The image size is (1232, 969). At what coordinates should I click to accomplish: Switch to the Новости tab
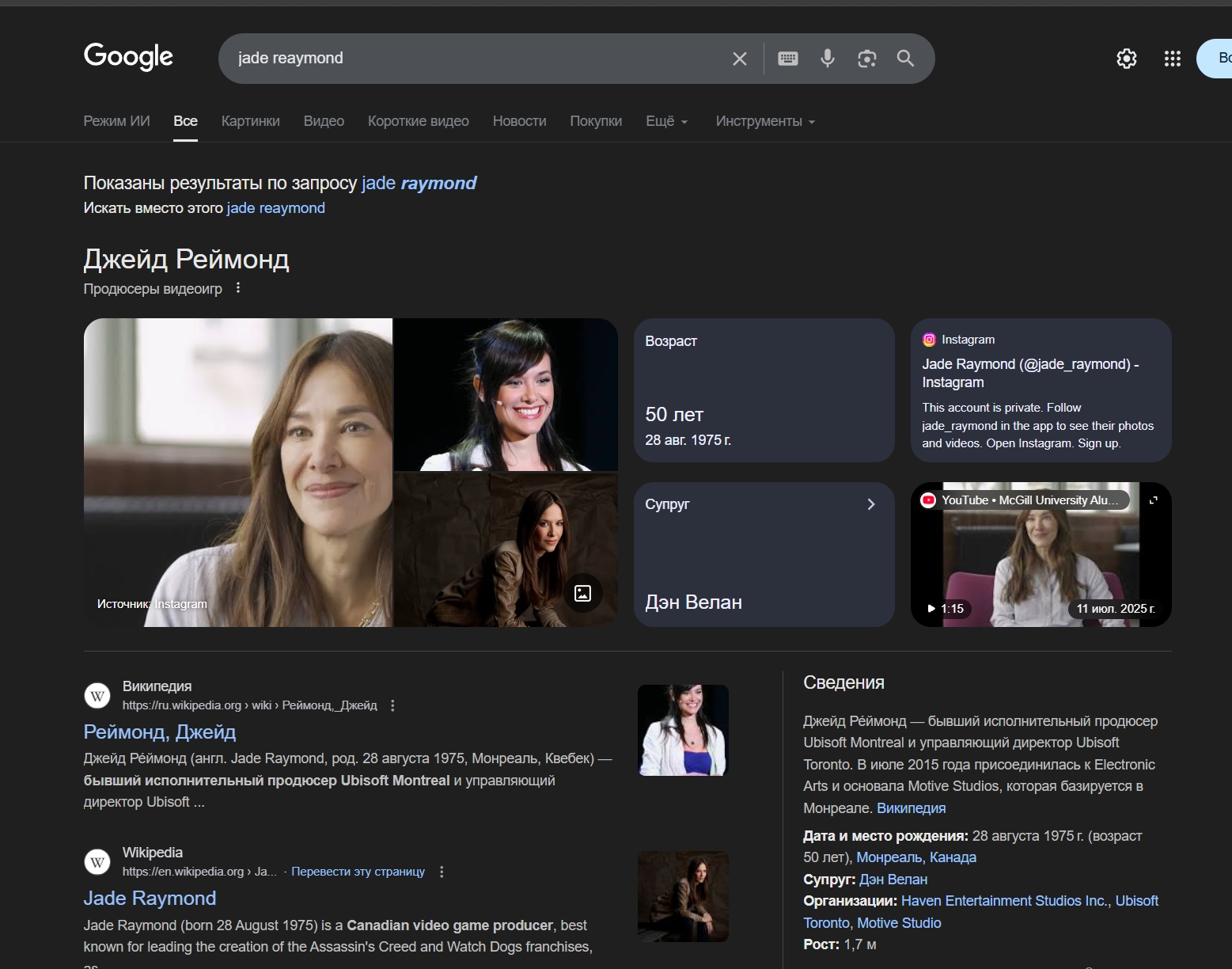coord(519,121)
